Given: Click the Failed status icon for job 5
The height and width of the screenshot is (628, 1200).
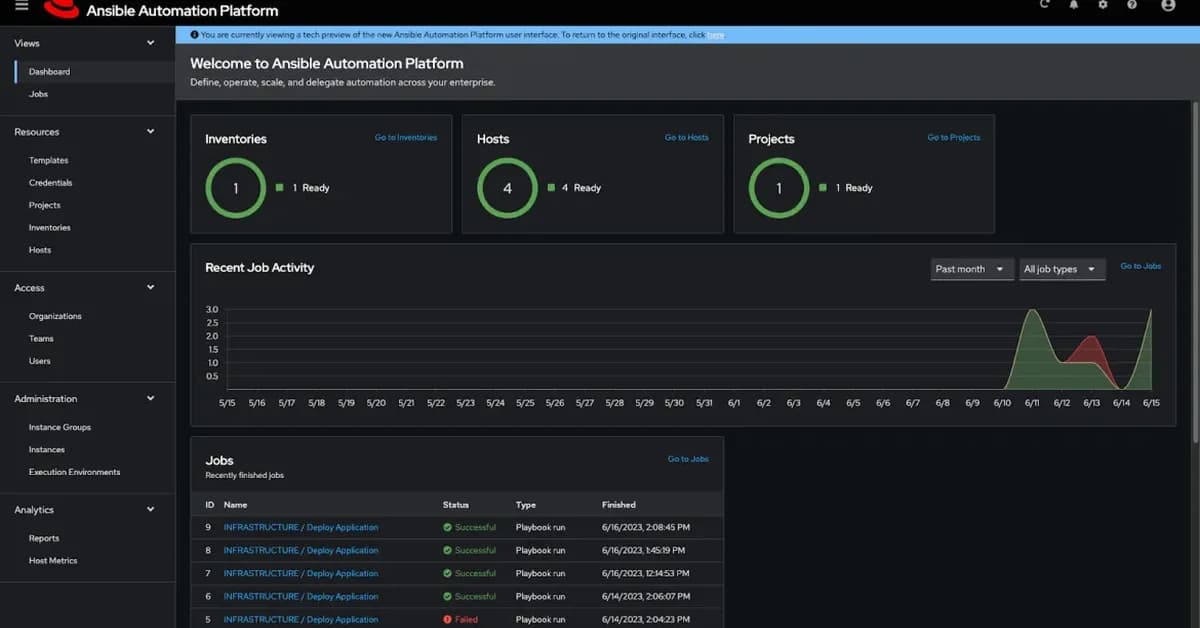Looking at the screenshot, I should coord(448,619).
